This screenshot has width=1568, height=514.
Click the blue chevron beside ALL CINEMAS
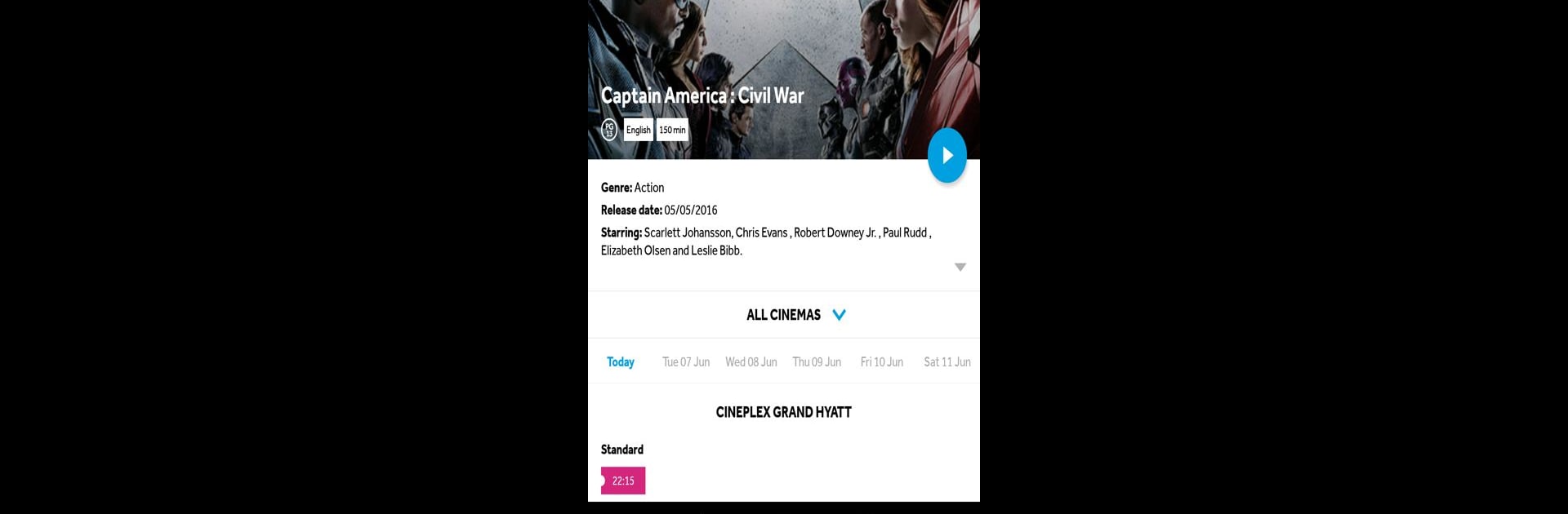[x=839, y=315]
